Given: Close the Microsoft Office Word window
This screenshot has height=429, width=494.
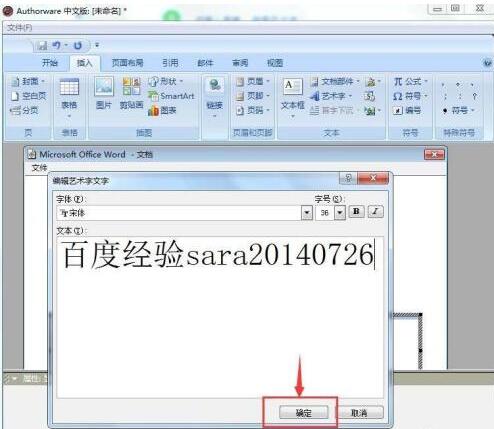Looking at the screenshot, I should click(x=434, y=155).
